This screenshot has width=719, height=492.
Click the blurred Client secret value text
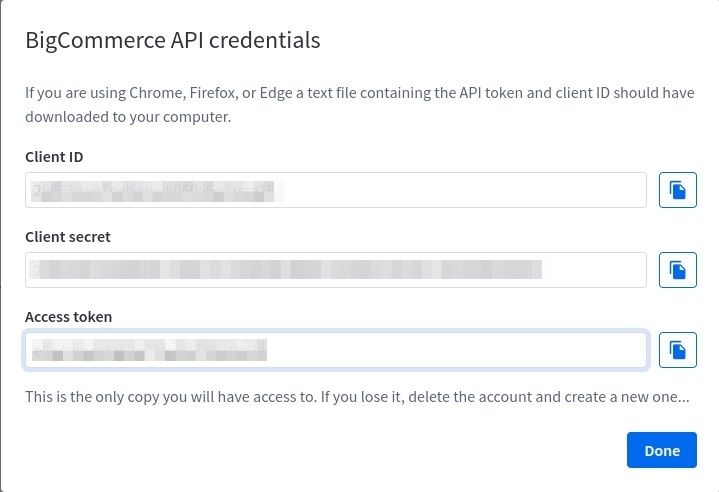(285, 270)
